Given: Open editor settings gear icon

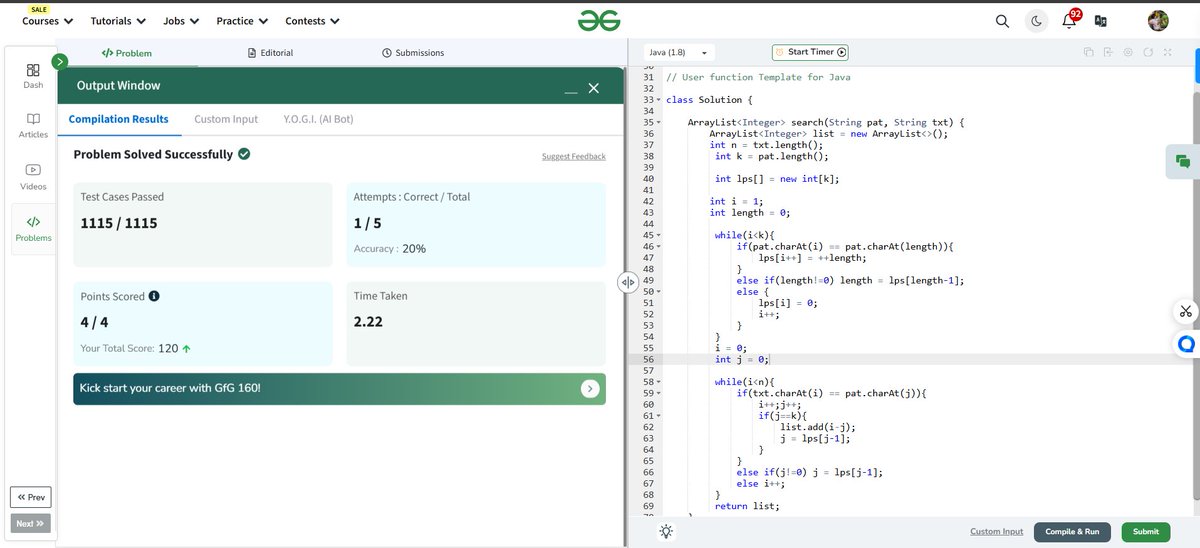Looking at the screenshot, I should (1128, 52).
